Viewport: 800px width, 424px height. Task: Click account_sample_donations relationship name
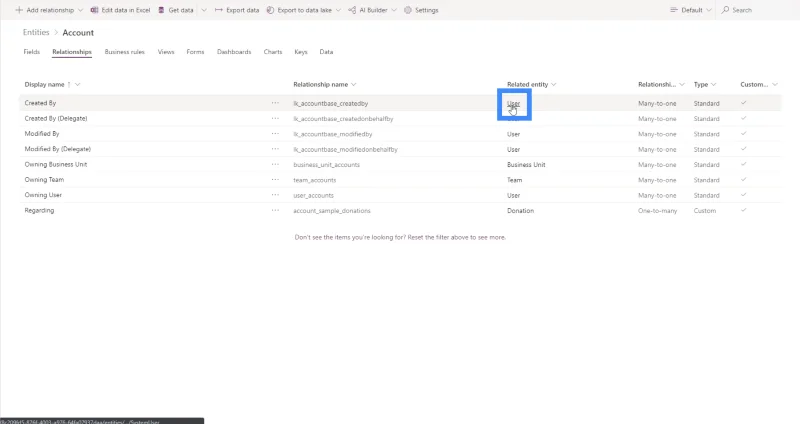click(332, 211)
